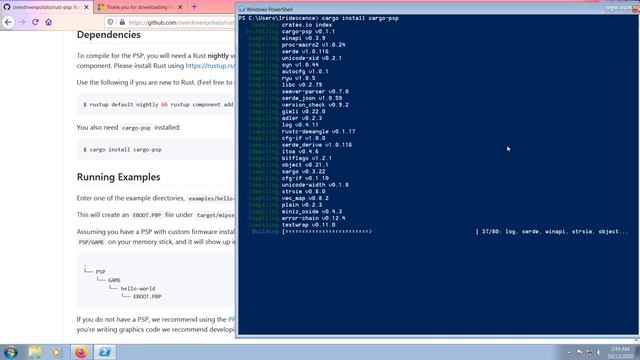The width and height of the screenshot is (640, 360).
Task: Open File Explorer from taskbar
Action: tap(35, 352)
